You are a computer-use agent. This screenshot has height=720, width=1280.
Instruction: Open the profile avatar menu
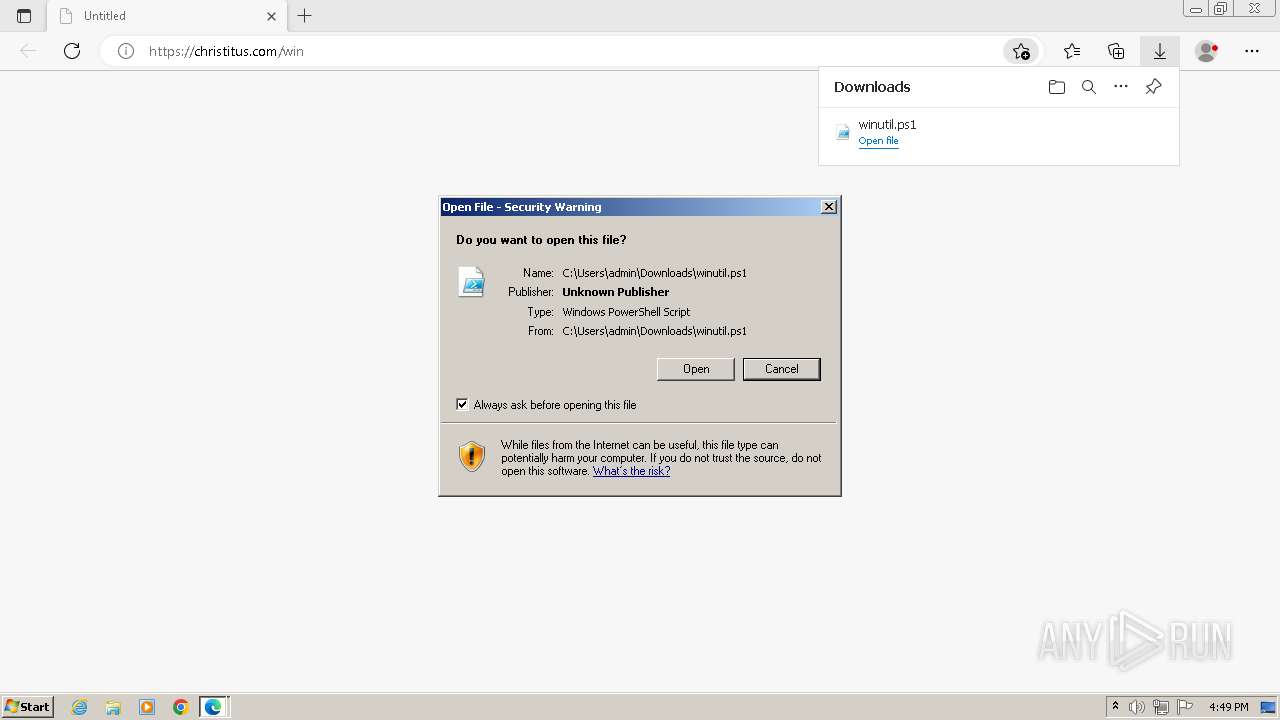point(1207,51)
